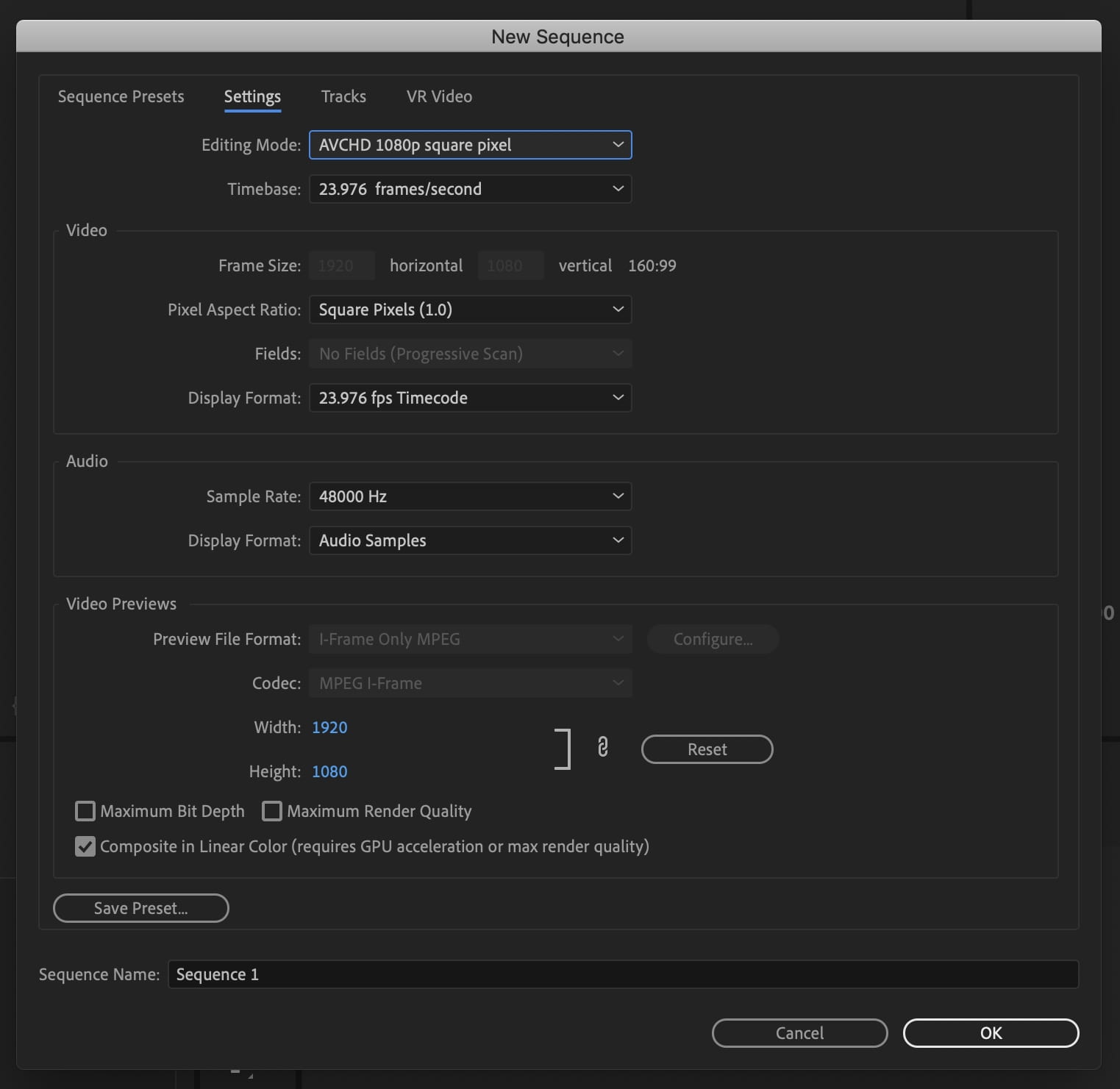This screenshot has height=1089, width=1120.
Task: Enable Maximum Render Quality
Action: tap(272, 811)
